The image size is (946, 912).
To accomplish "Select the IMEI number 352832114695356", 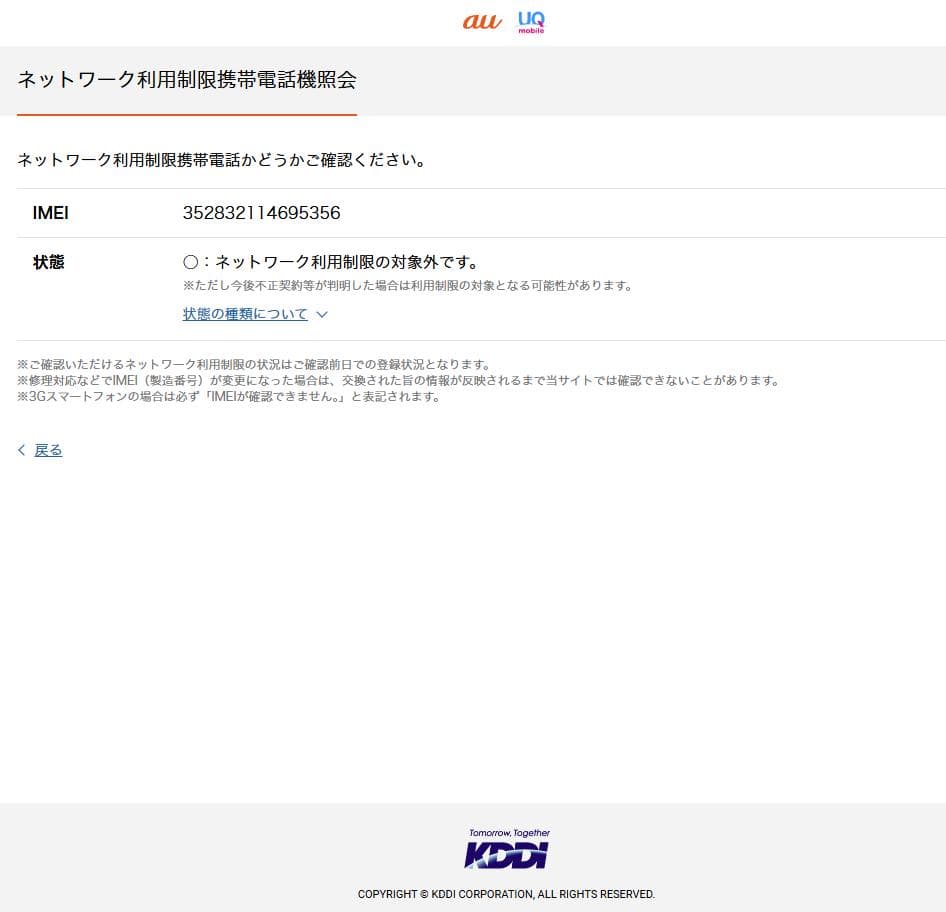I will (261, 212).
